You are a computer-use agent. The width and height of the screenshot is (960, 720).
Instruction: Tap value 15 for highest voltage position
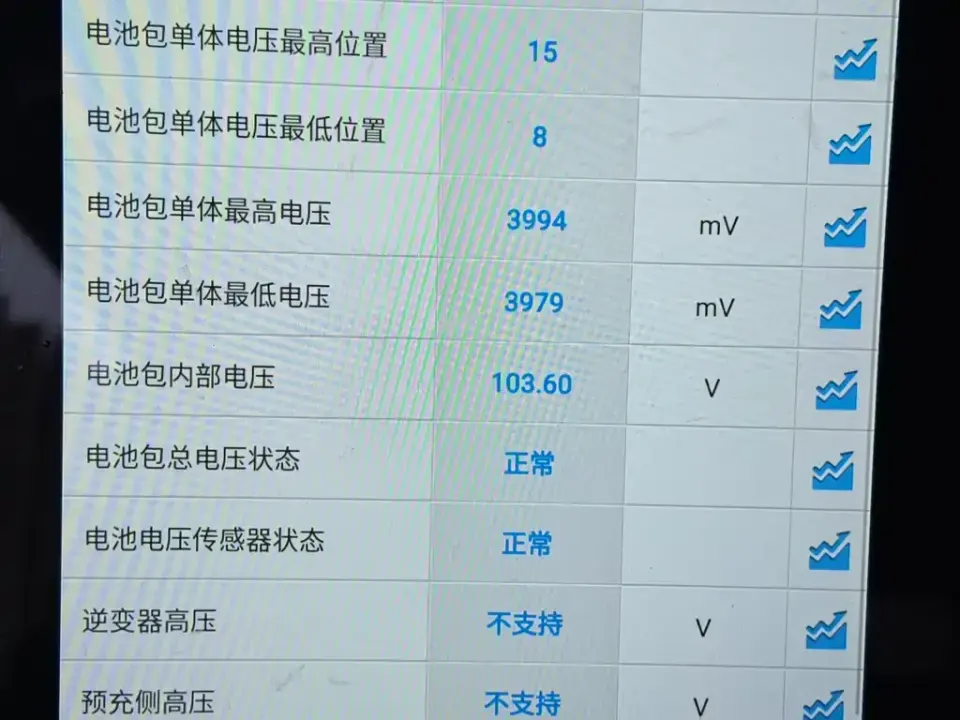542,51
